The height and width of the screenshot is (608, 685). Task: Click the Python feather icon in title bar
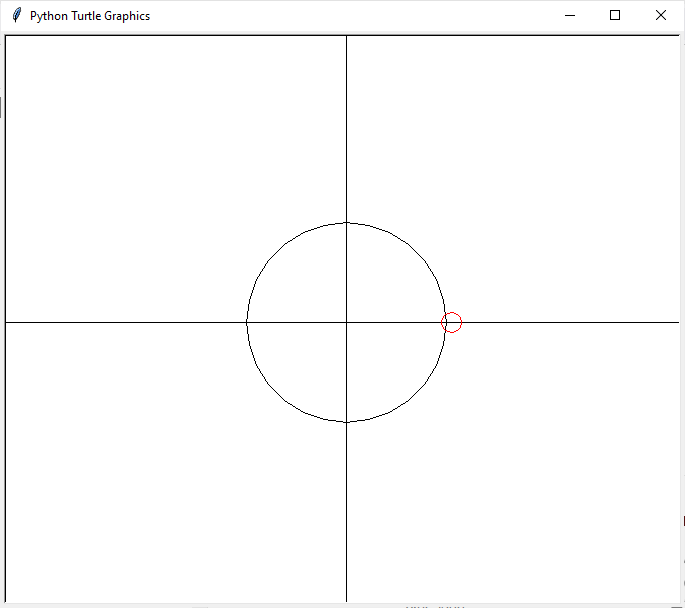(x=16, y=15)
